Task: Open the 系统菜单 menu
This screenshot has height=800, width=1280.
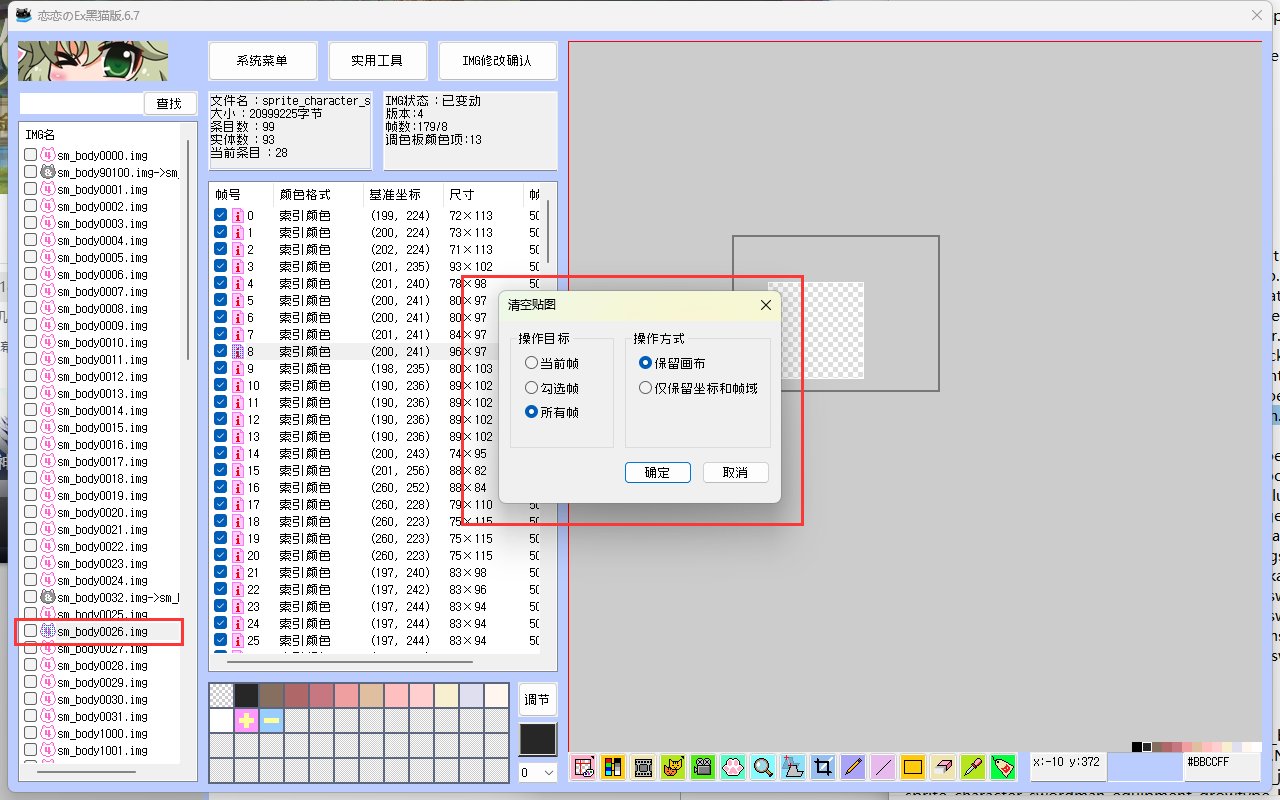Action: point(262,61)
